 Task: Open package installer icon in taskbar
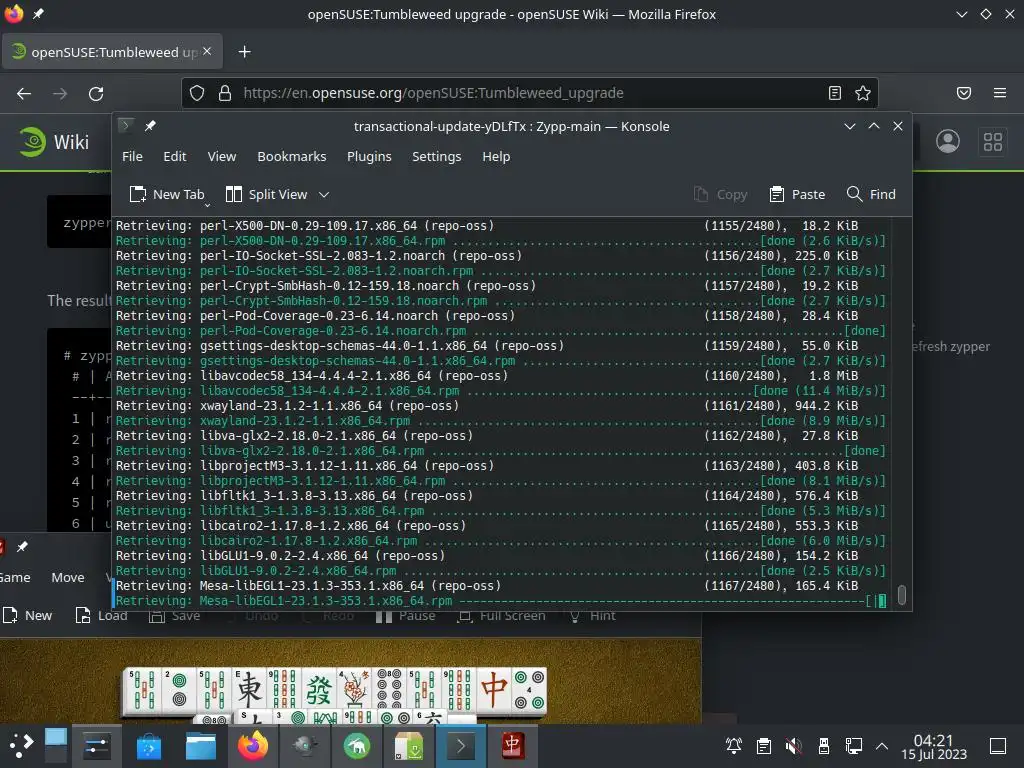coord(409,745)
